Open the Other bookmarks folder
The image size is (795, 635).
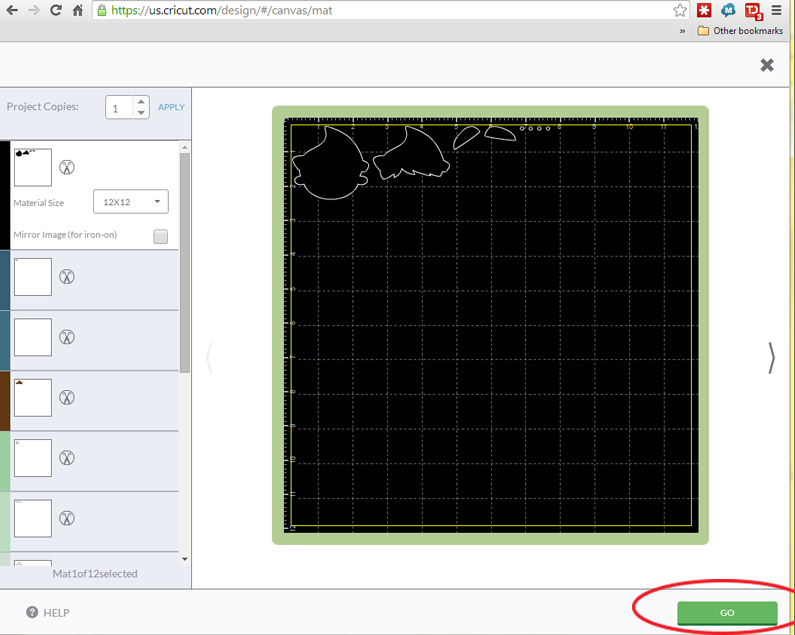(x=739, y=31)
